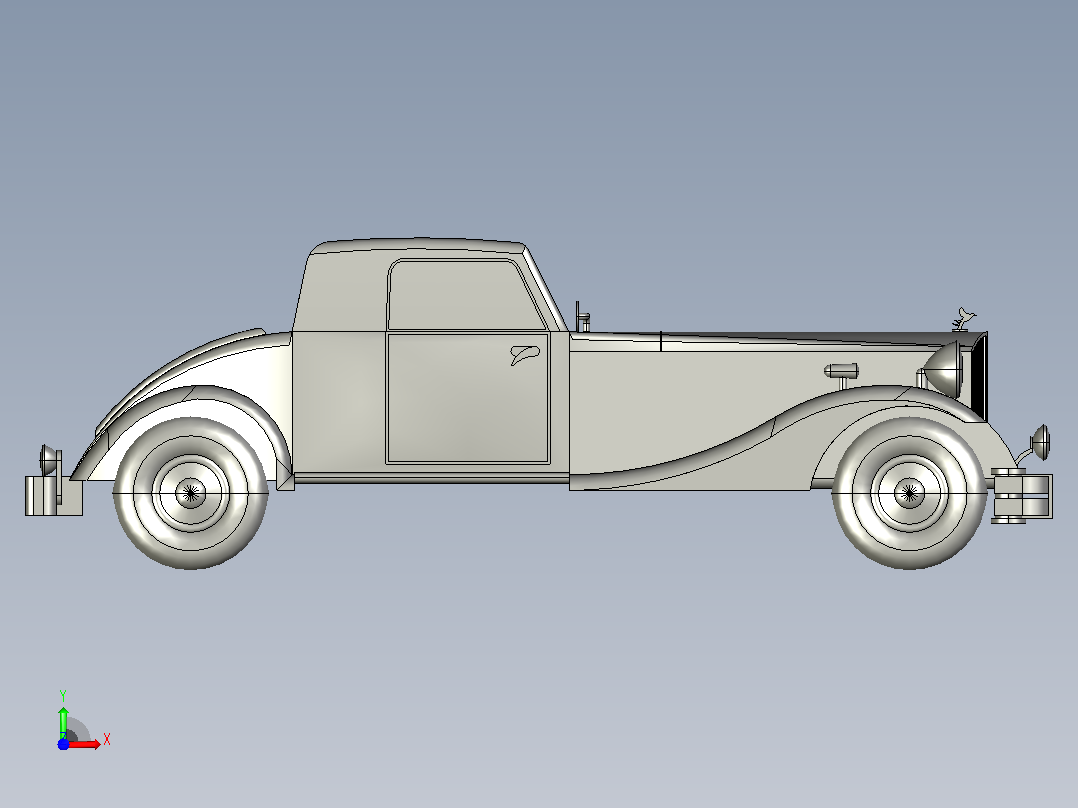Select the rear quarter body panel behind the door
The height and width of the screenshot is (808, 1078).
click(x=339, y=402)
